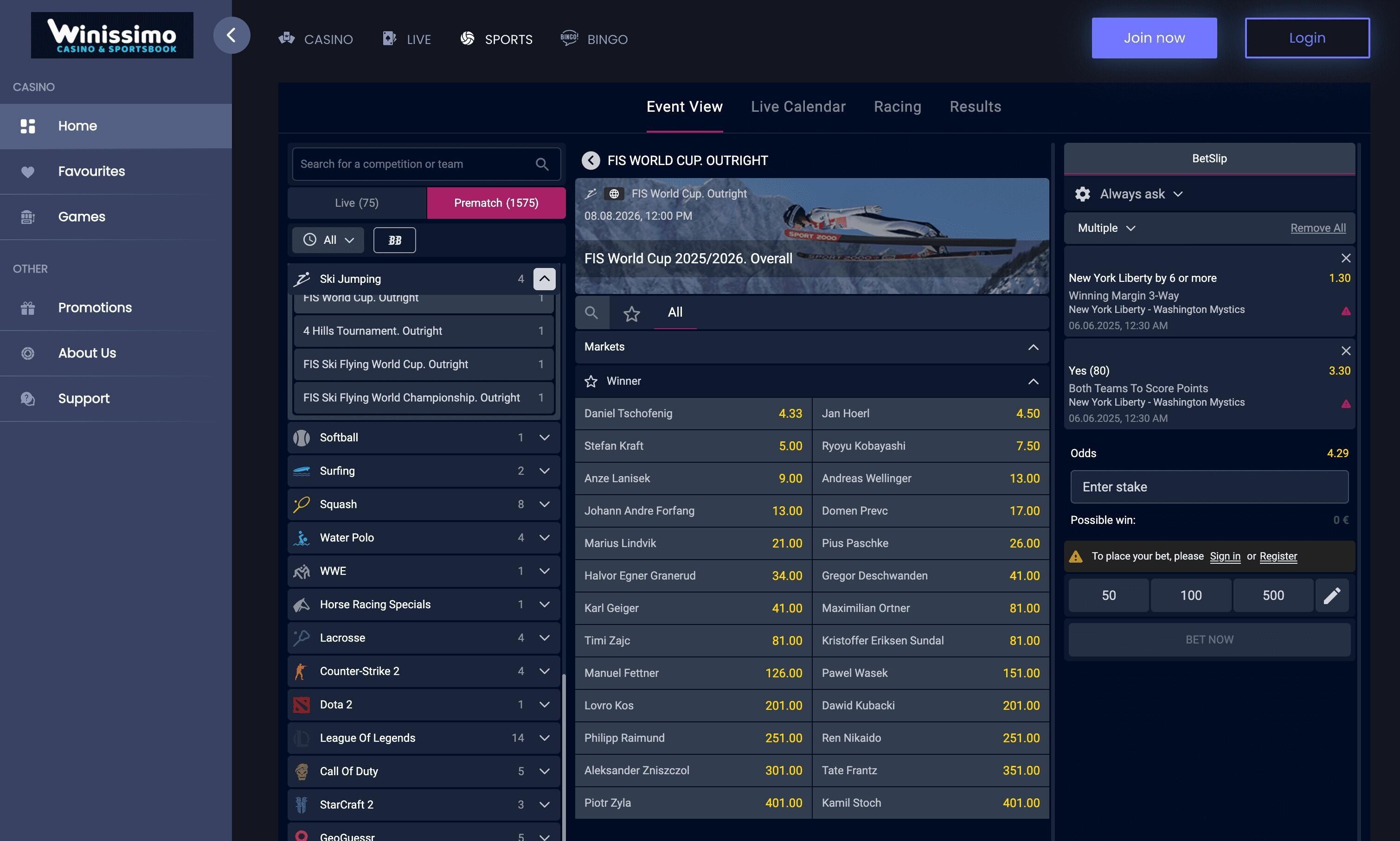The width and height of the screenshot is (1400, 841).
Task: Click the search magnifier in competition search
Action: click(541, 164)
